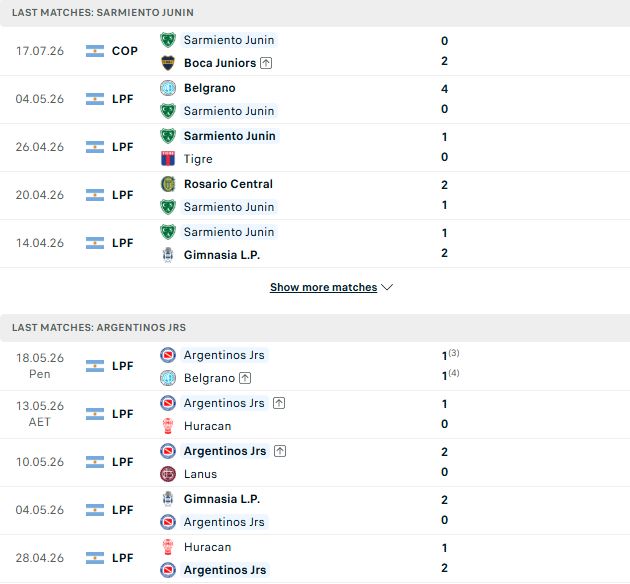Open the 18.05.26 penalty shootout match row

[315, 366]
